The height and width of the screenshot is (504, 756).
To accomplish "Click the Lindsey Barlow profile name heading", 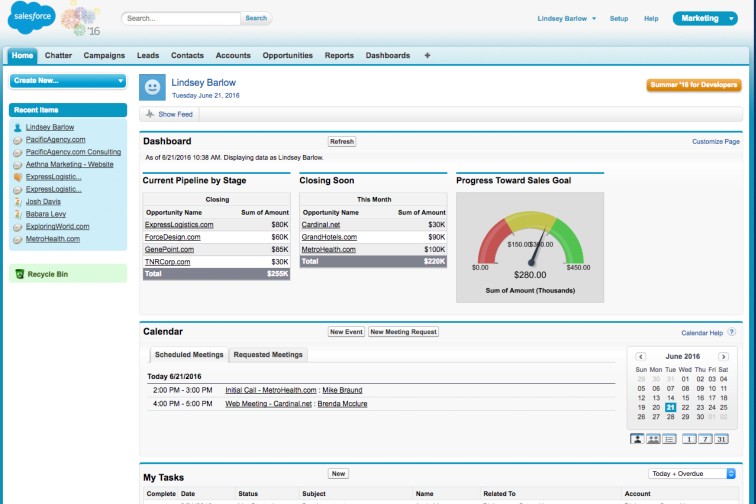I will [203, 82].
